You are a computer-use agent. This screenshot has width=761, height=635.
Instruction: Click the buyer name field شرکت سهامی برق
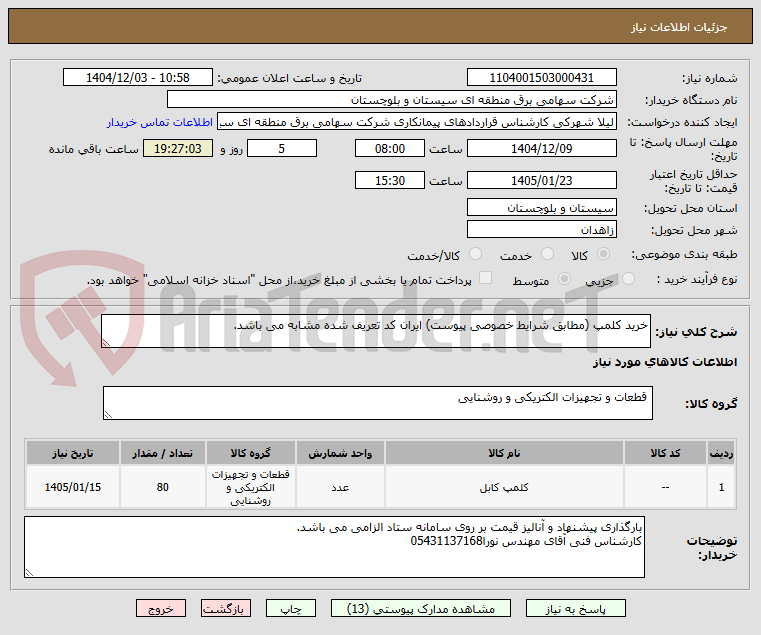point(392,100)
